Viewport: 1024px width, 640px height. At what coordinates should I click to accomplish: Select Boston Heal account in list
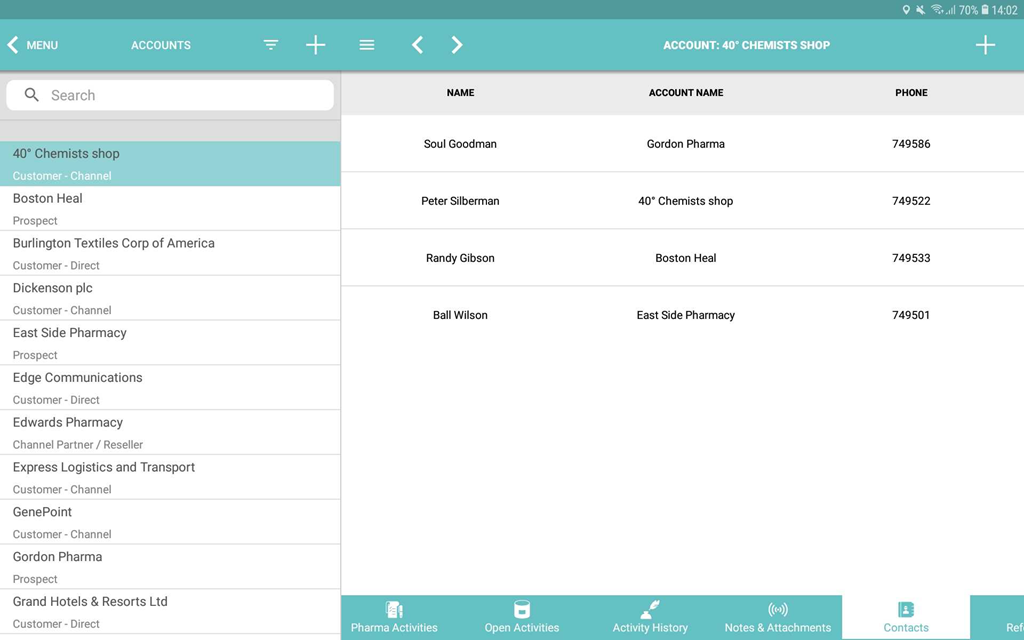coord(170,208)
